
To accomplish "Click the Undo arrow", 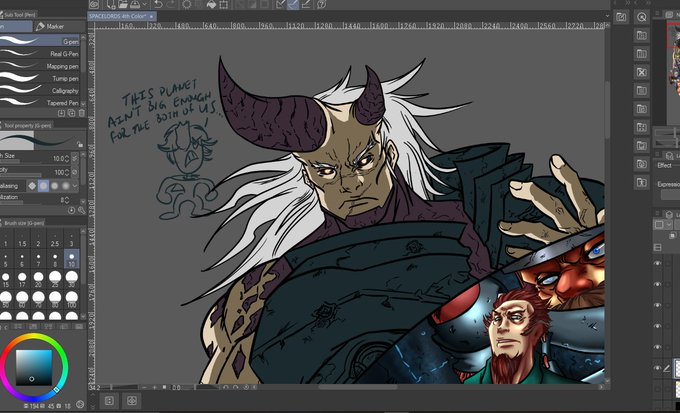I will click(x=158, y=4).
